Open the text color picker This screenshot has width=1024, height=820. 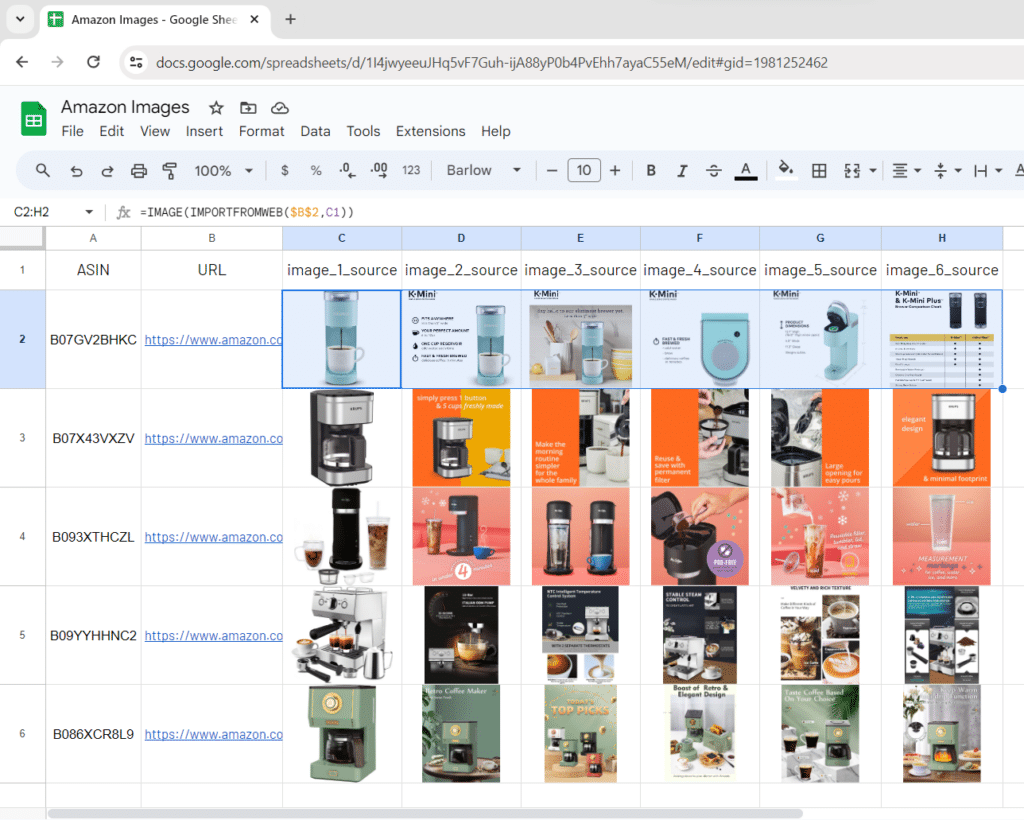746,170
